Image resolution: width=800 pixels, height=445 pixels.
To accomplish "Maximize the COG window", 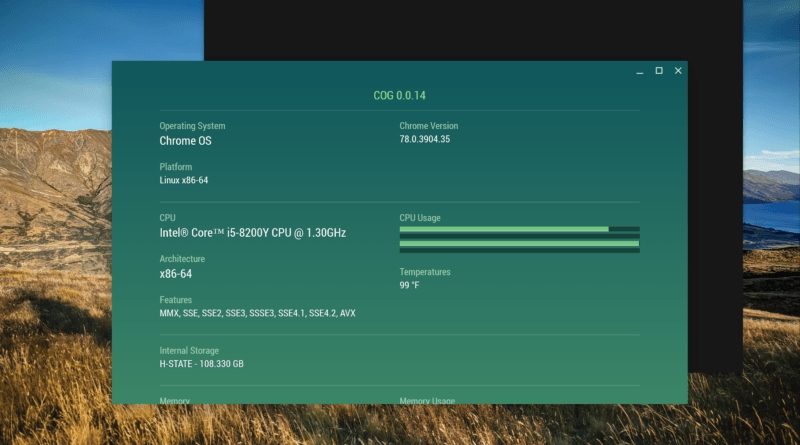I will (x=659, y=71).
